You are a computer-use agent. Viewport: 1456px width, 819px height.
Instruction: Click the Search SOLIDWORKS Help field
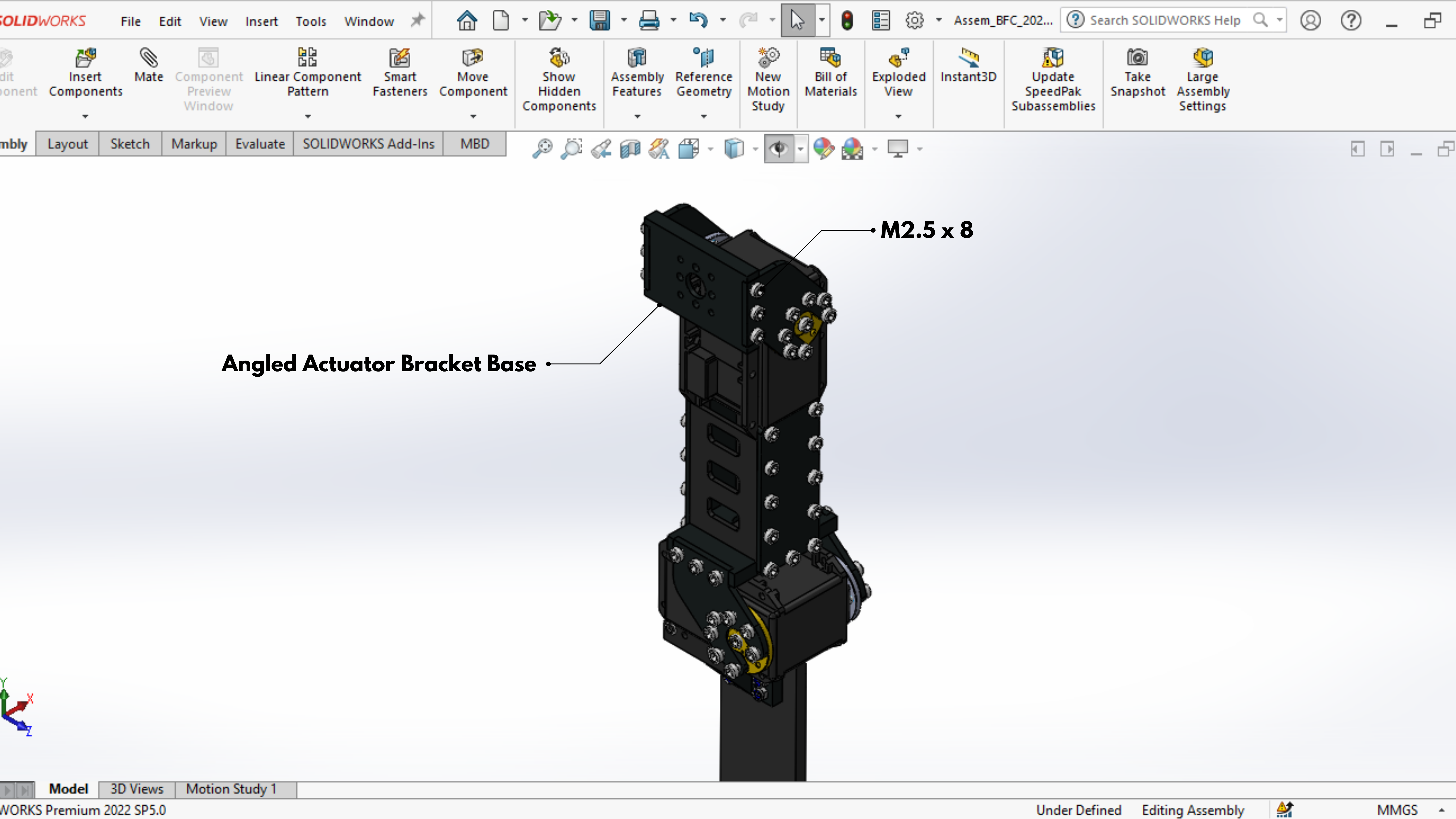[x=1173, y=20]
